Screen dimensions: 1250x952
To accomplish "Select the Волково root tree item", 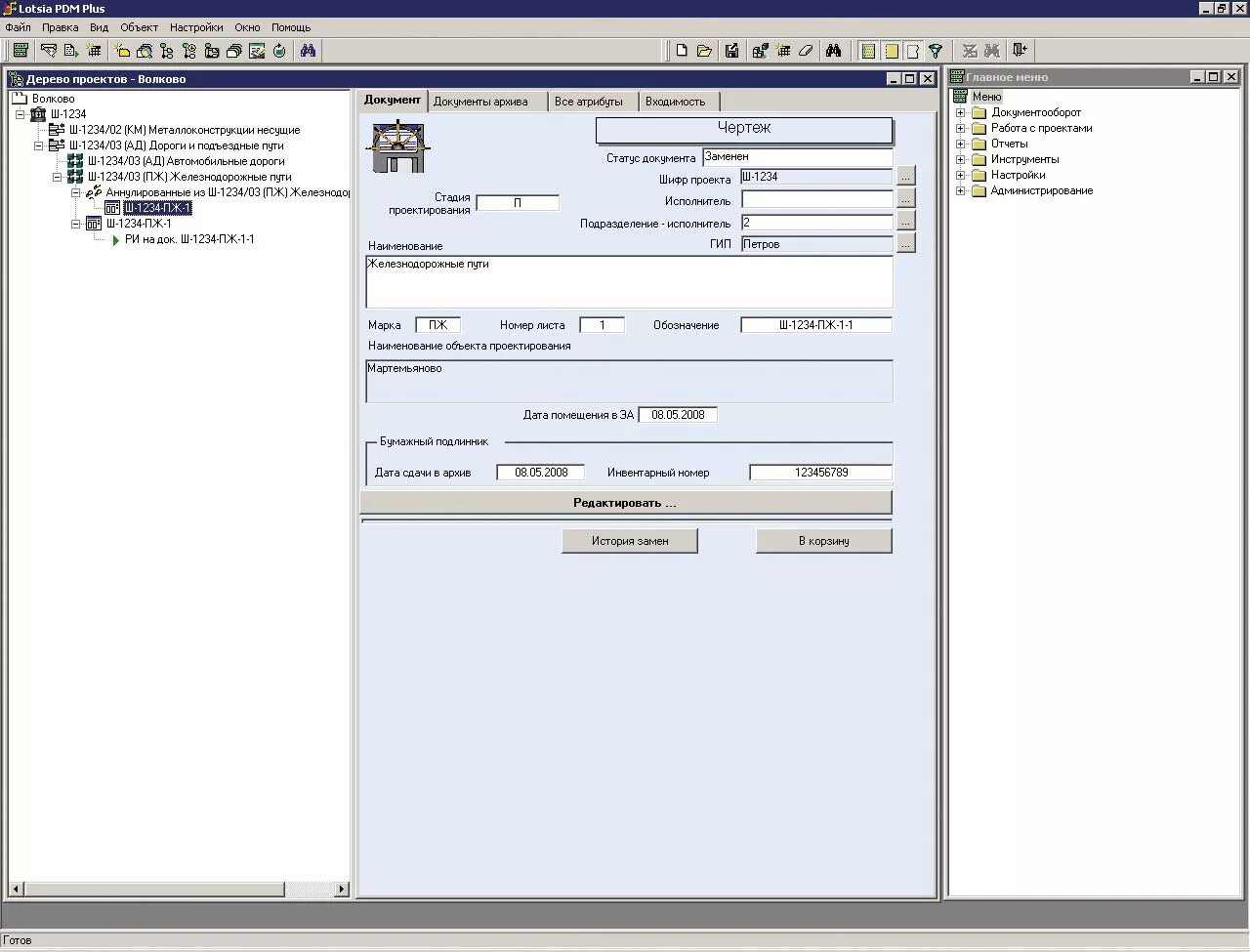I will [x=53, y=99].
